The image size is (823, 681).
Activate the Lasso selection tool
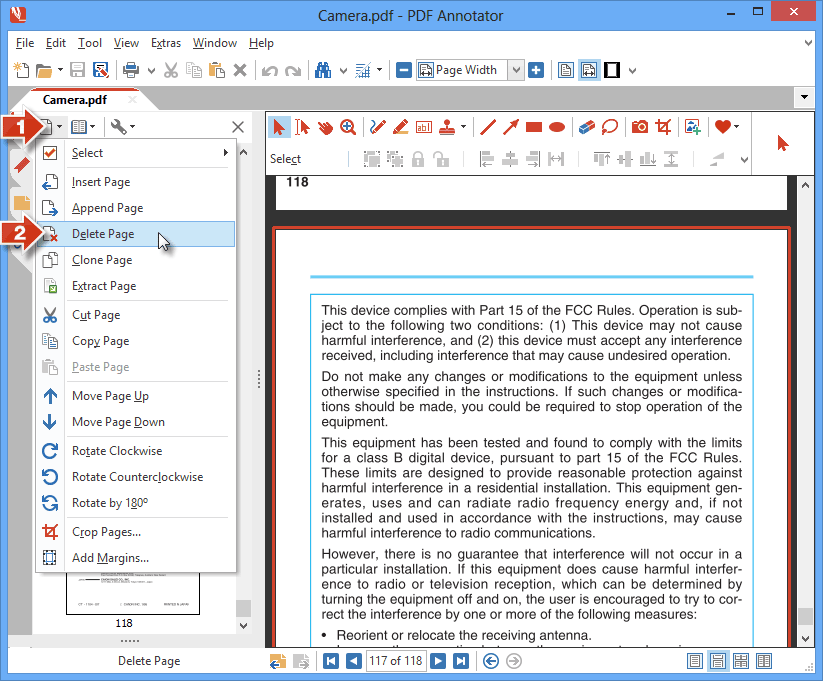point(608,127)
